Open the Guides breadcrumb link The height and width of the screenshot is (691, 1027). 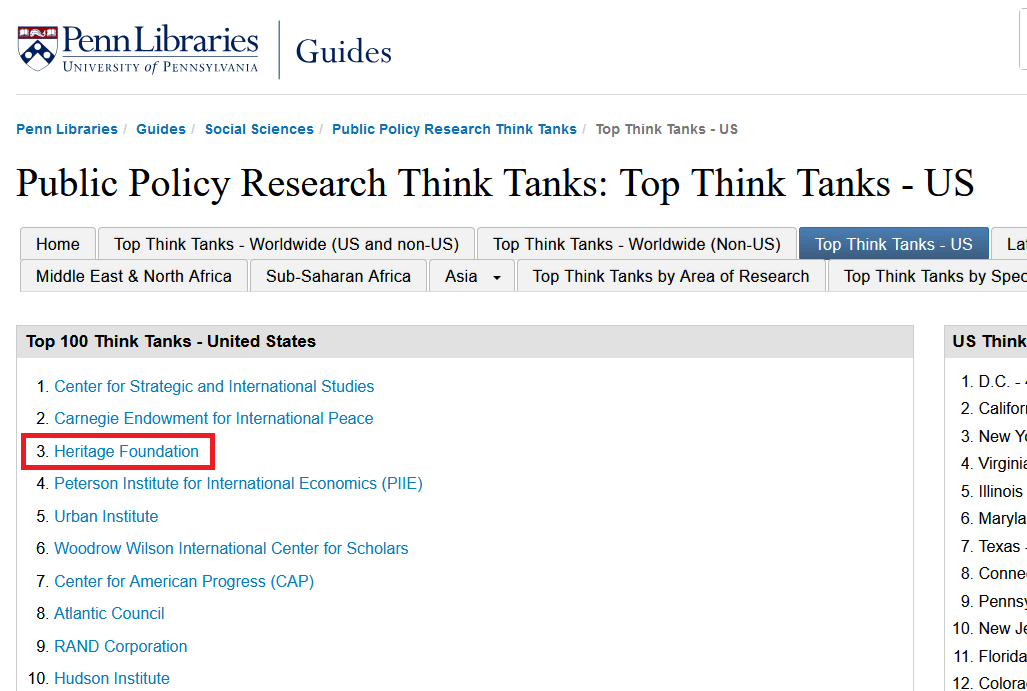coord(160,129)
